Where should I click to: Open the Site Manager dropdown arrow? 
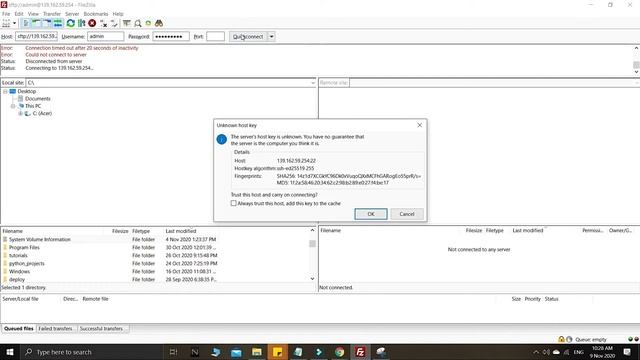pyautogui.click(x=15, y=23)
